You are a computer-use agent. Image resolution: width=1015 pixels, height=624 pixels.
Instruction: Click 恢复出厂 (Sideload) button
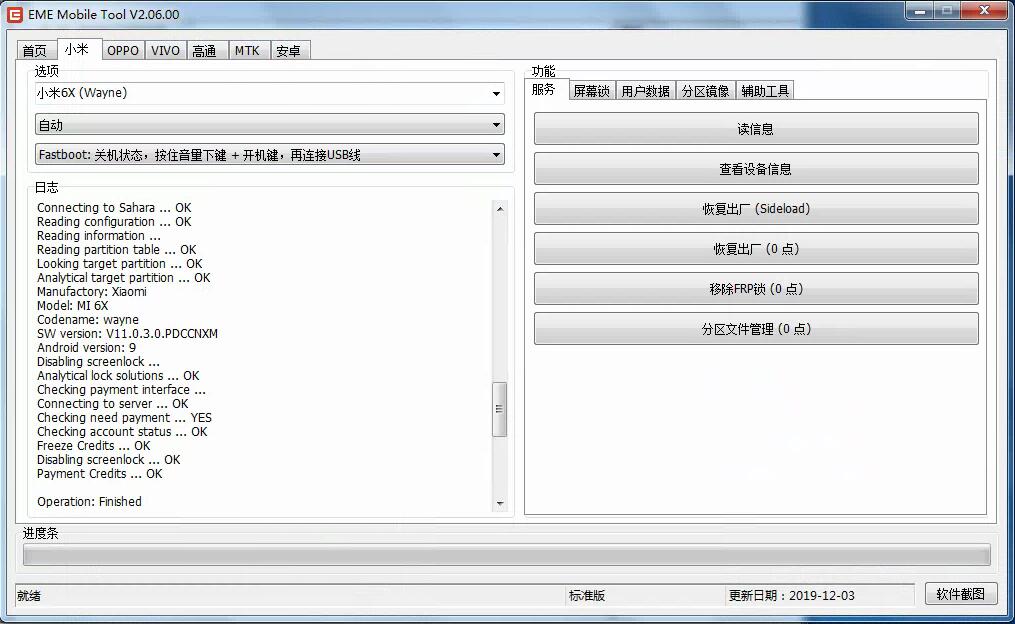[756, 208]
